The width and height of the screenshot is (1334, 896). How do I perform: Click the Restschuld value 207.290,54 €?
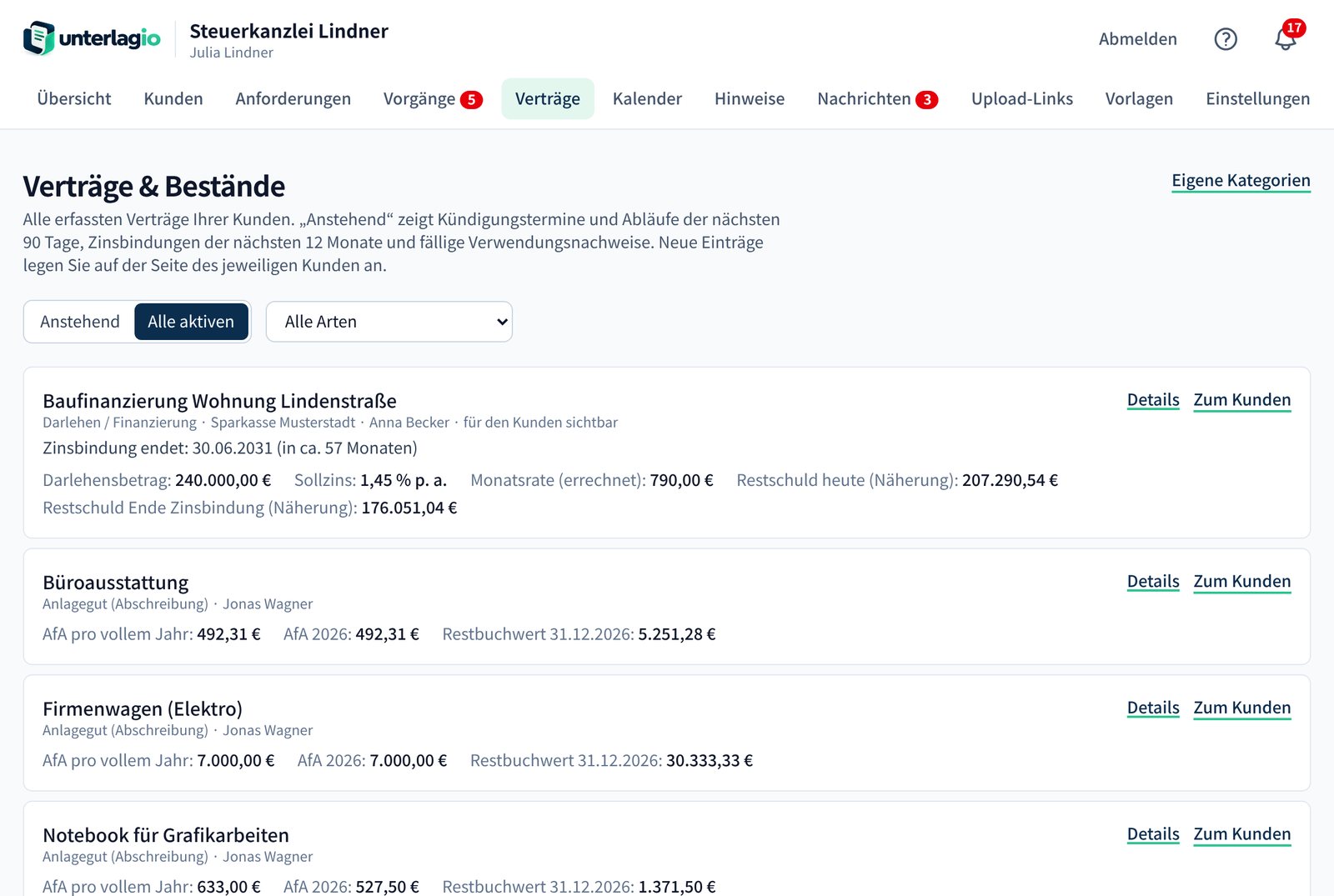pos(1010,480)
